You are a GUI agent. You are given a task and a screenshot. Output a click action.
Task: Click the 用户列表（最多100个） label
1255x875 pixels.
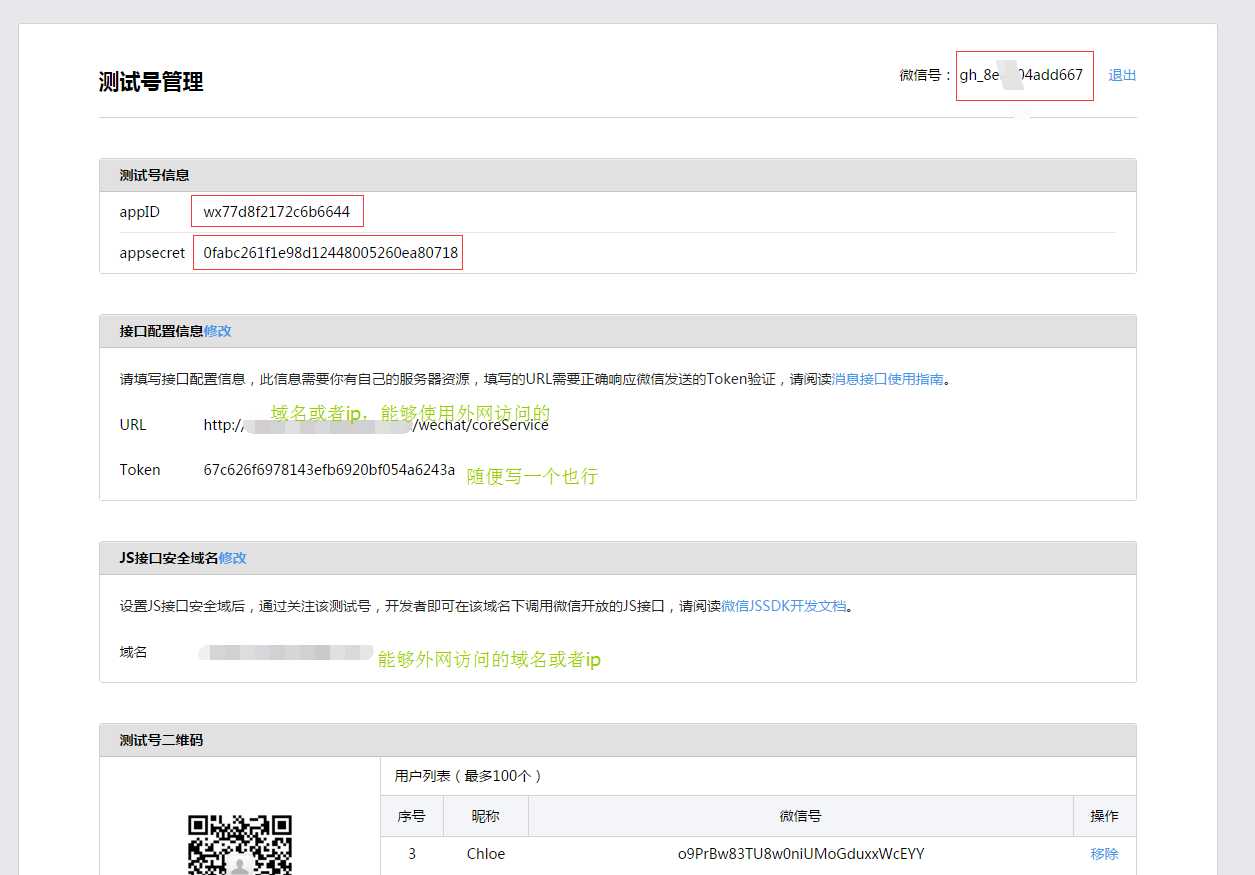[x=468, y=776]
